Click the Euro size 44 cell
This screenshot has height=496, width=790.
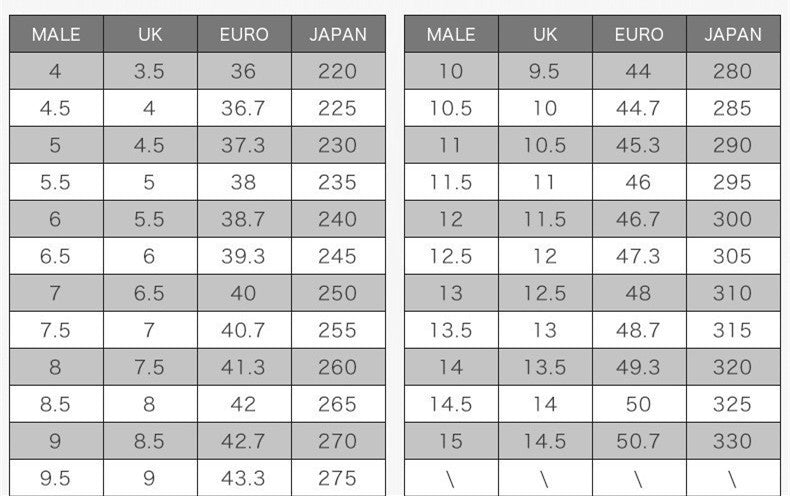point(638,71)
